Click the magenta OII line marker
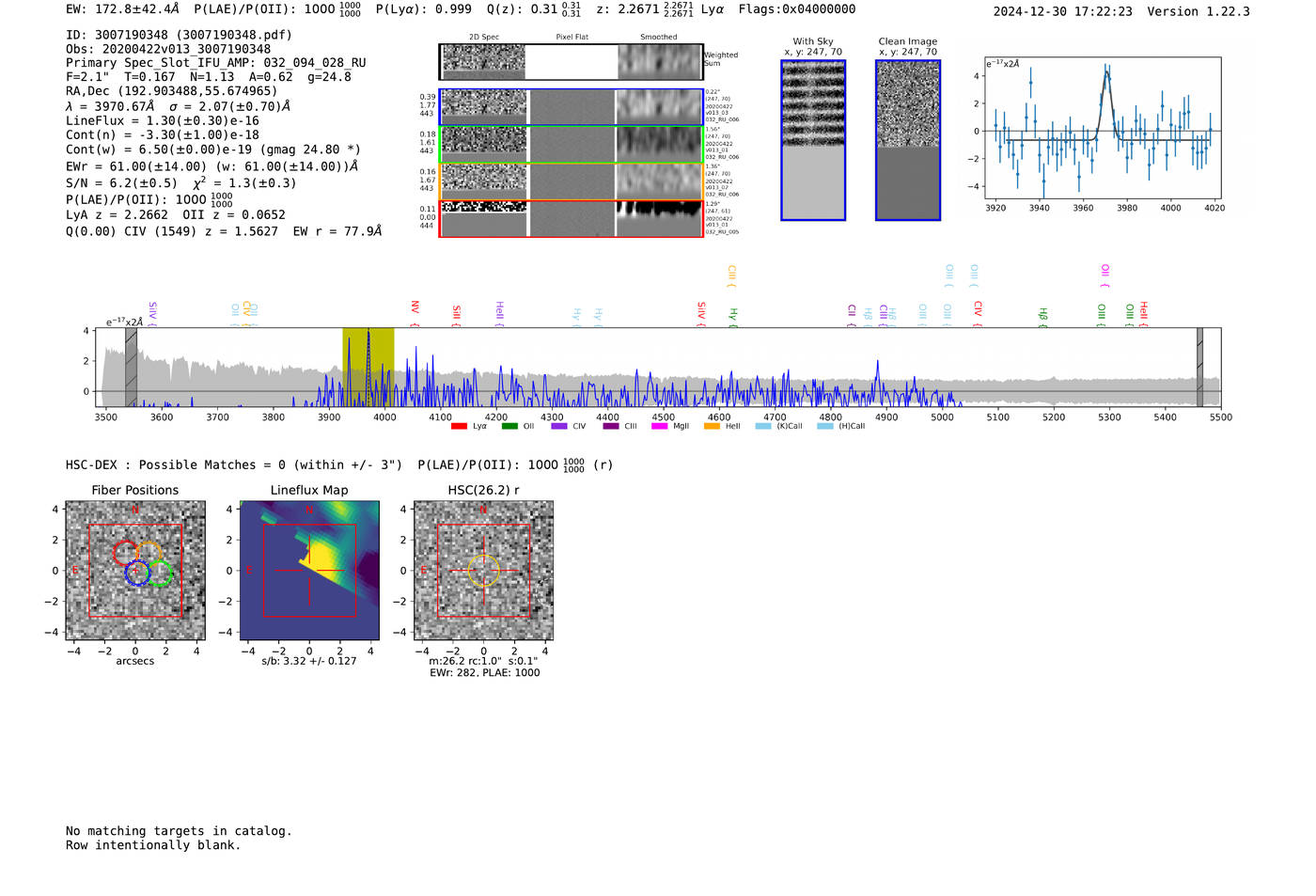This screenshot has width=1316, height=896. click(1104, 275)
